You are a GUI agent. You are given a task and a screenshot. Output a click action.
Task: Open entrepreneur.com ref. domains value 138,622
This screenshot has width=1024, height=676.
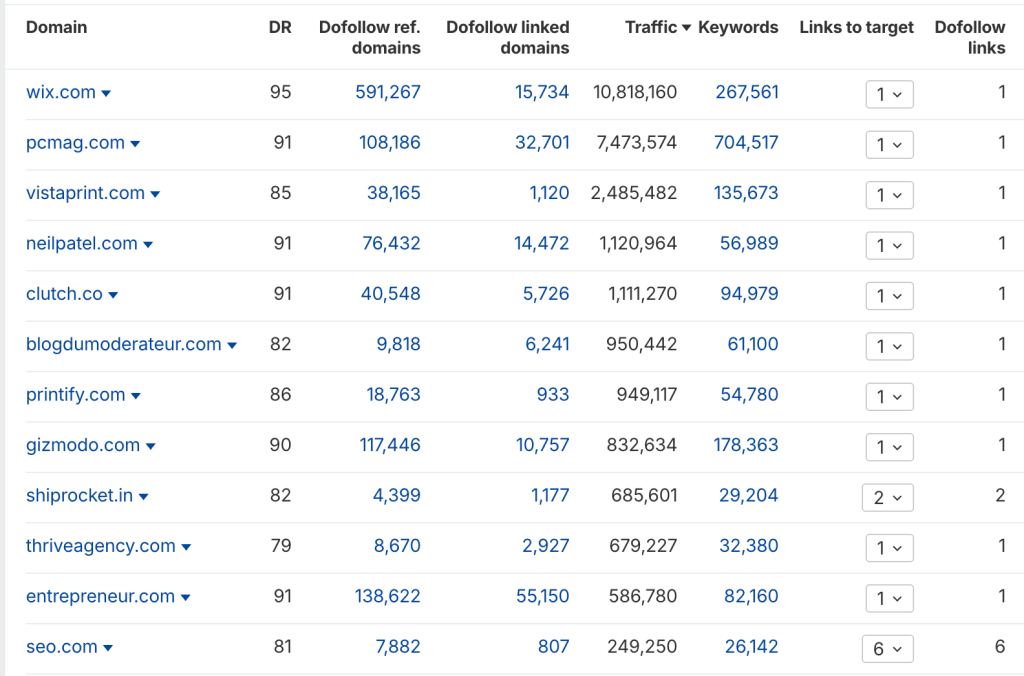coord(388,596)
